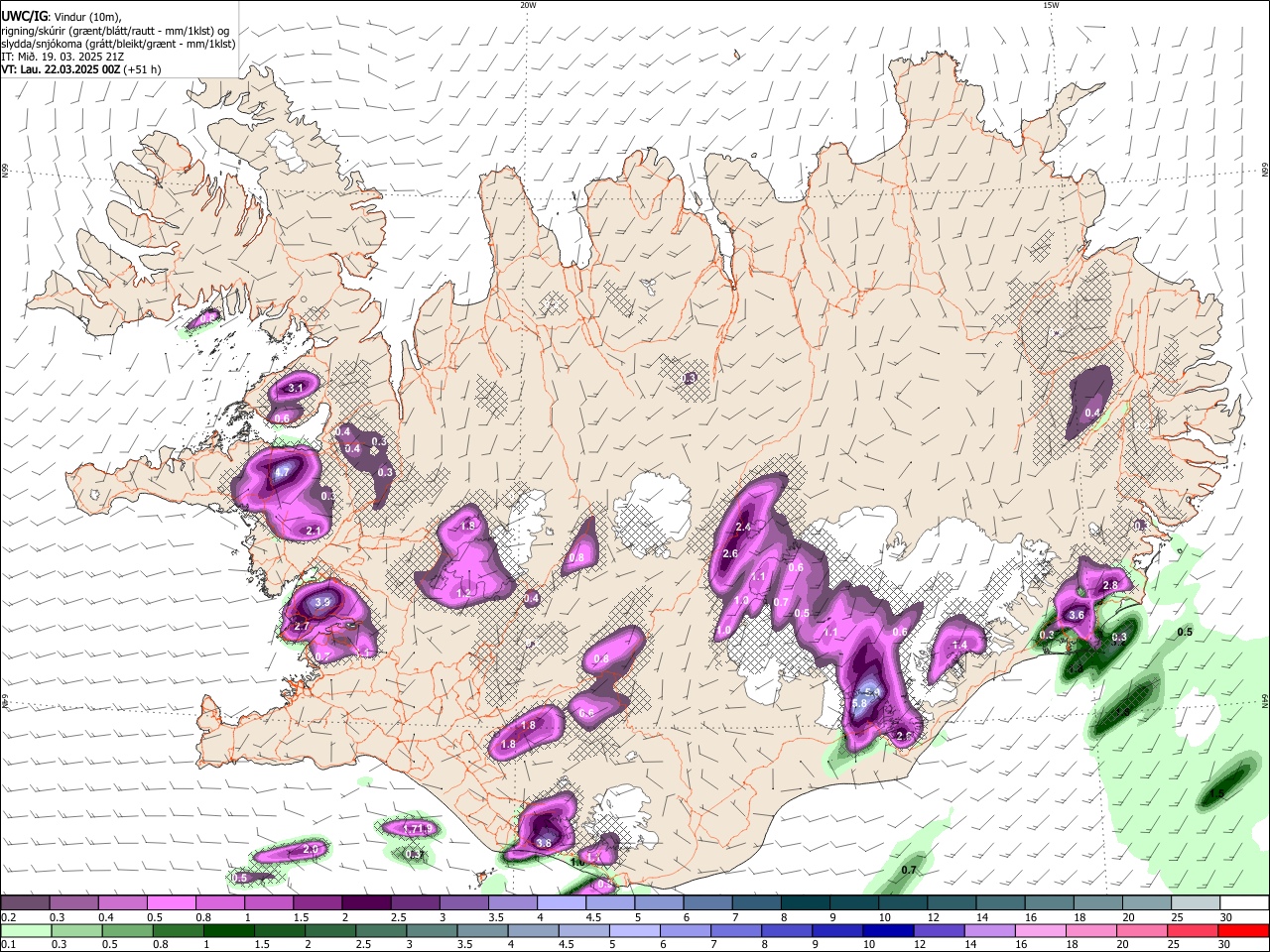1270x952 pixels.
Task: Pick the bright red 30 rain legend swatch
Action: tap(1243, 930)
